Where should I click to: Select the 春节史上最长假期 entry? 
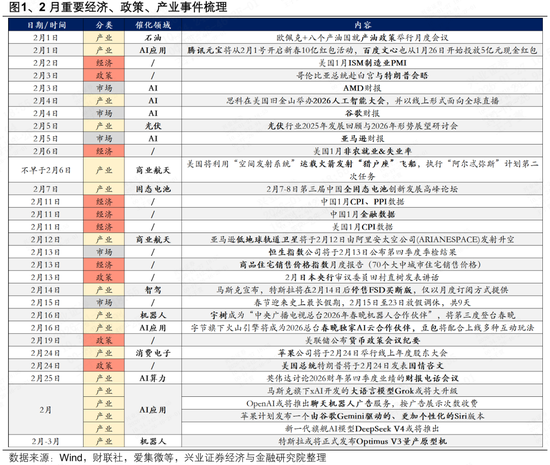362,303
